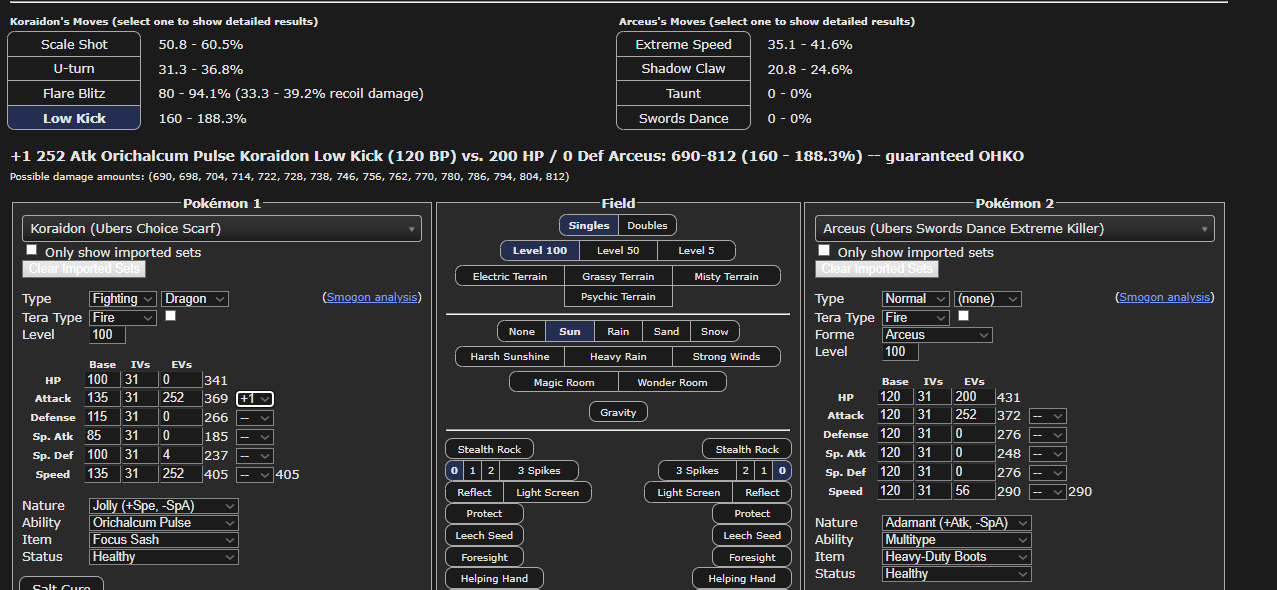Select Arceus's Swords Dance move

pos(683,118)
